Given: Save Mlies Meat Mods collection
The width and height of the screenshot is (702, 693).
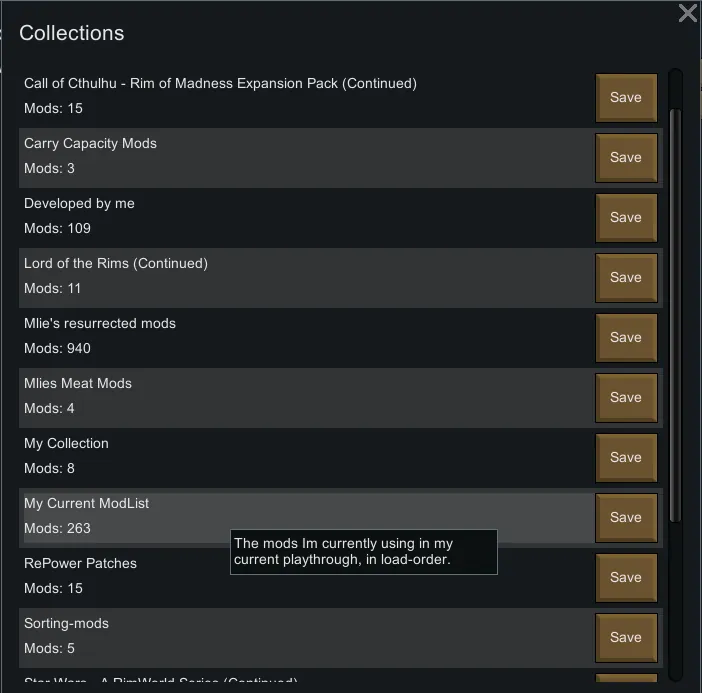Looking at the screenshot, I should tap(626, 397).
